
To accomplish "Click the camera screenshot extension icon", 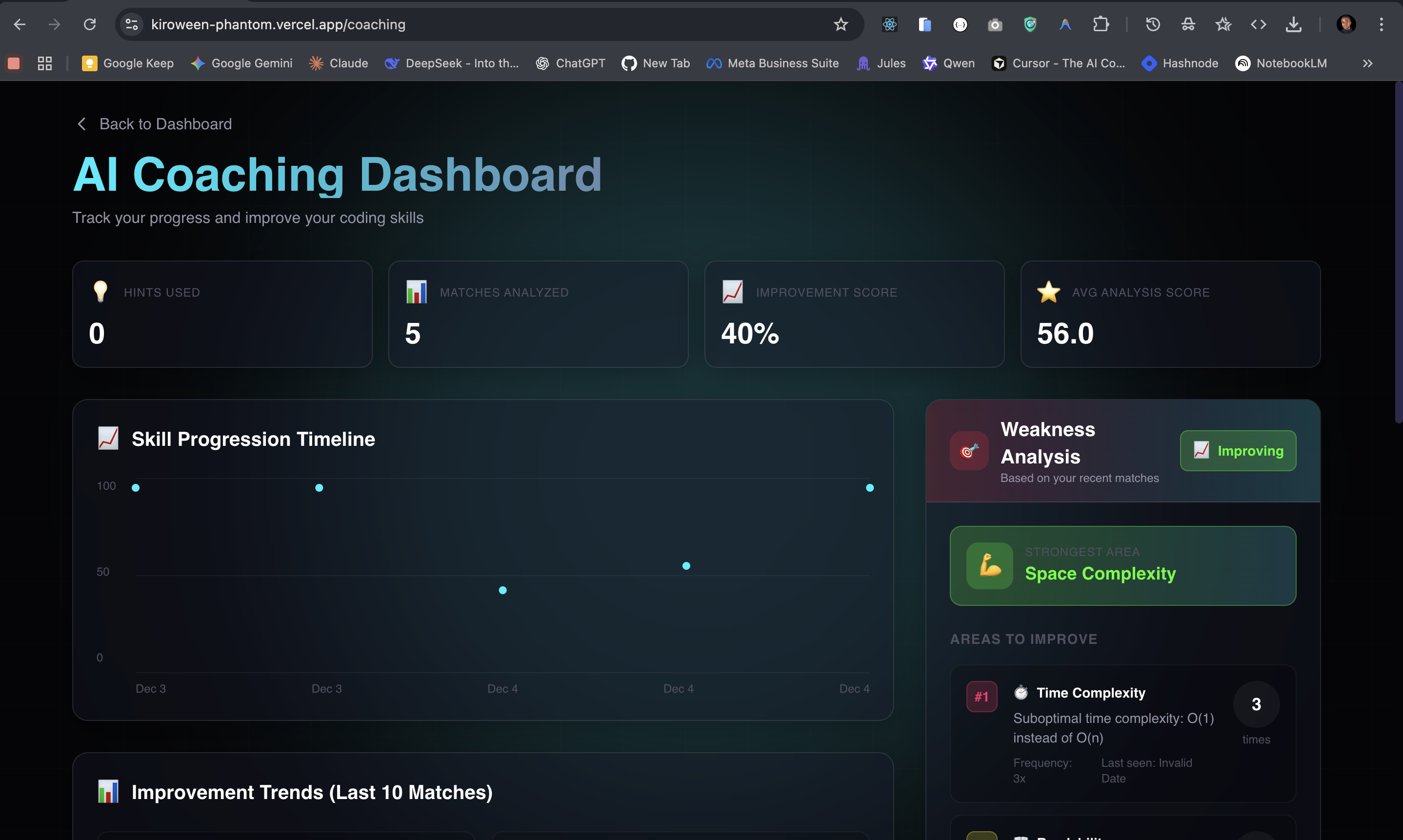I will point(994,25).
